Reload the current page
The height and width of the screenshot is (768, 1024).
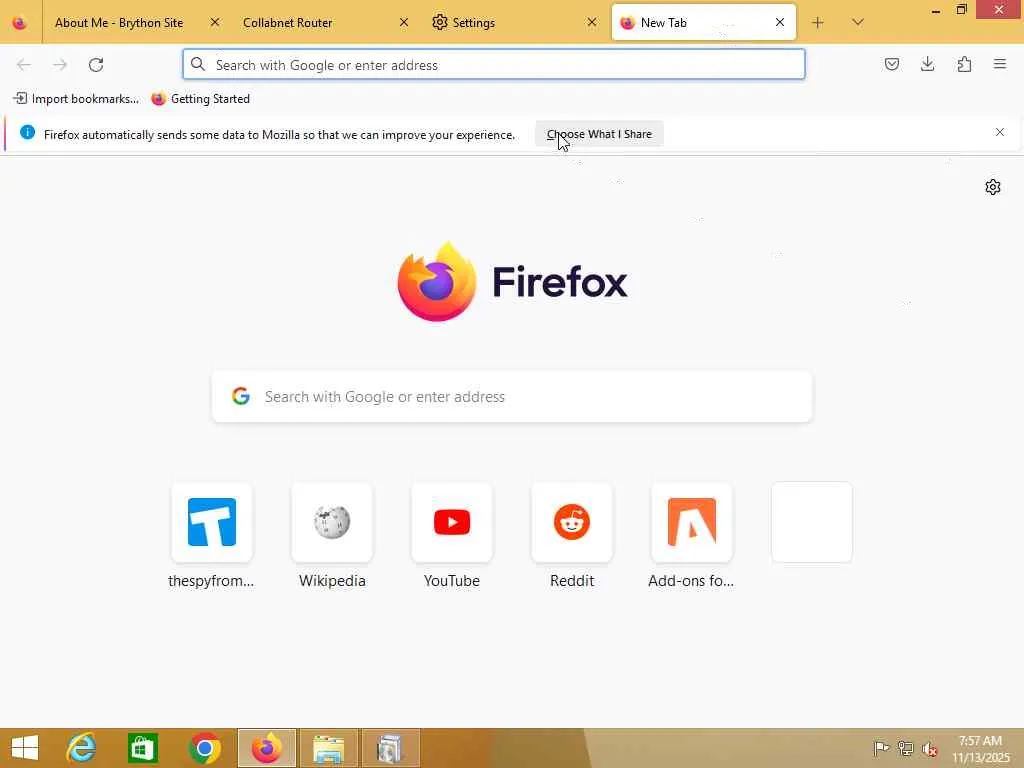click(x=96, y=65)
